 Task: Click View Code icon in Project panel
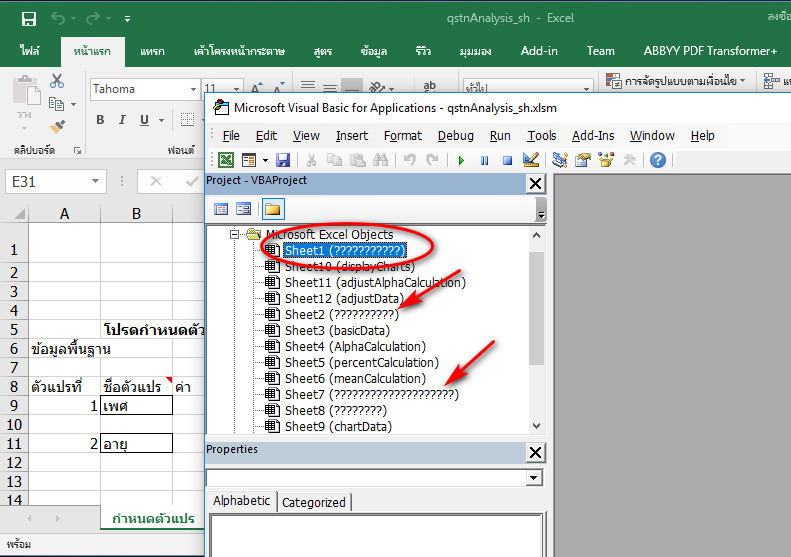click(x=221, y=209)
